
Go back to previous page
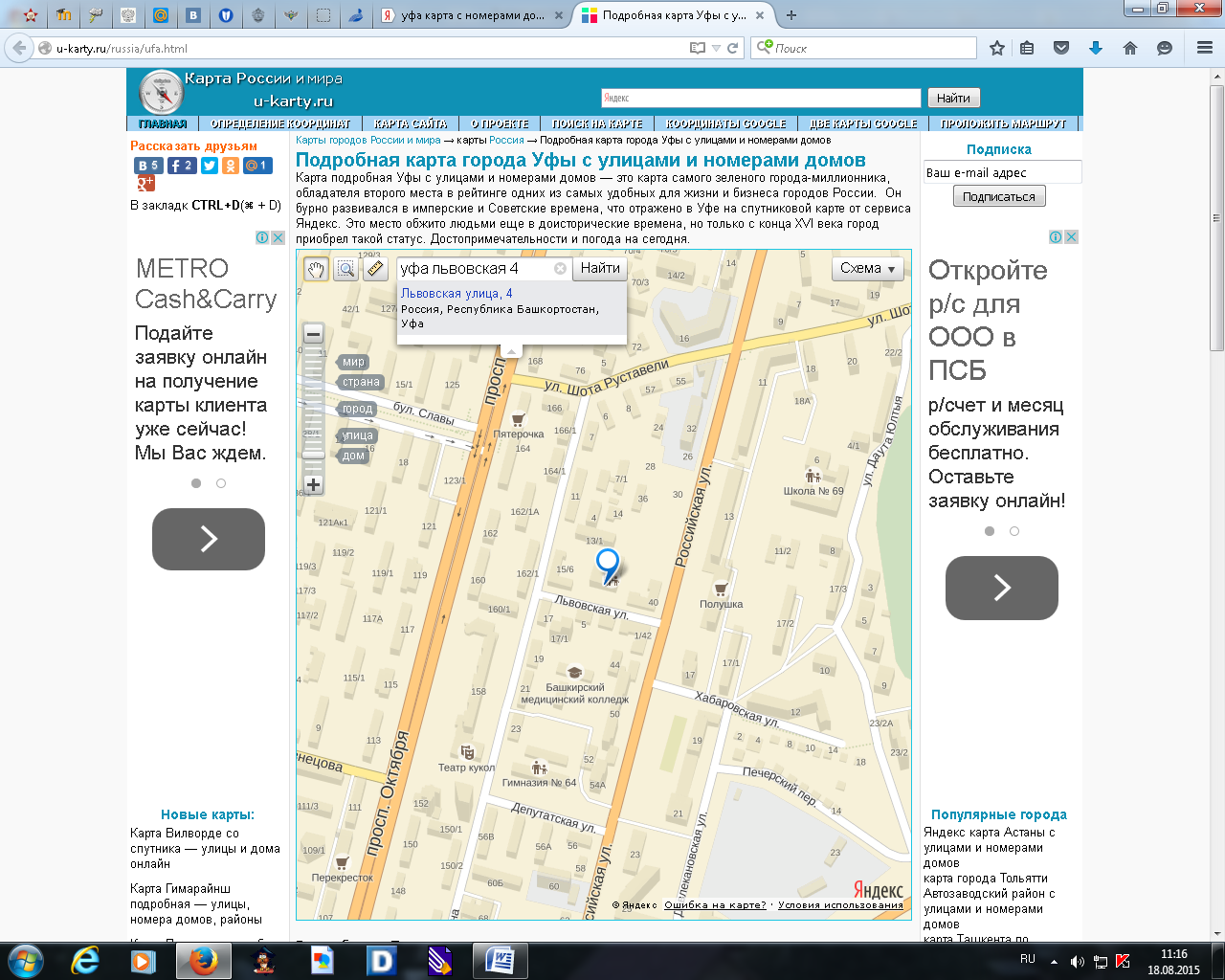coord(19,48)
